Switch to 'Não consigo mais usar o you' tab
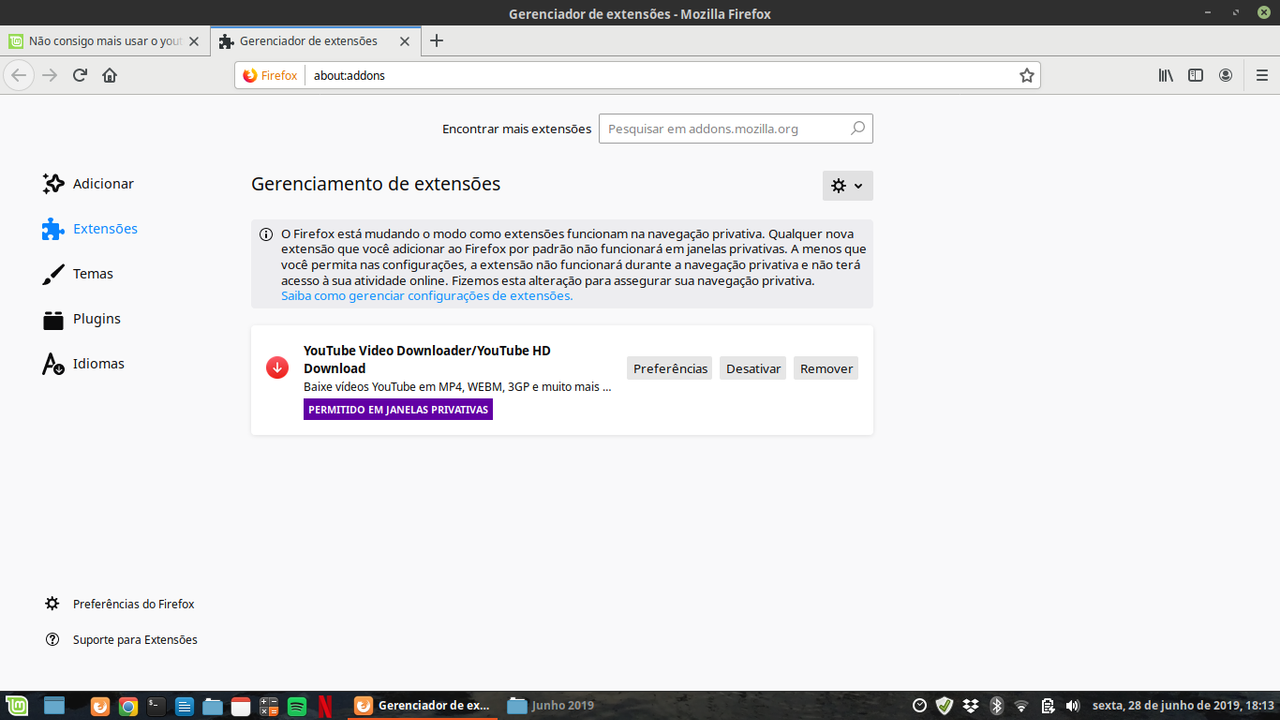 tap(105, 42)
